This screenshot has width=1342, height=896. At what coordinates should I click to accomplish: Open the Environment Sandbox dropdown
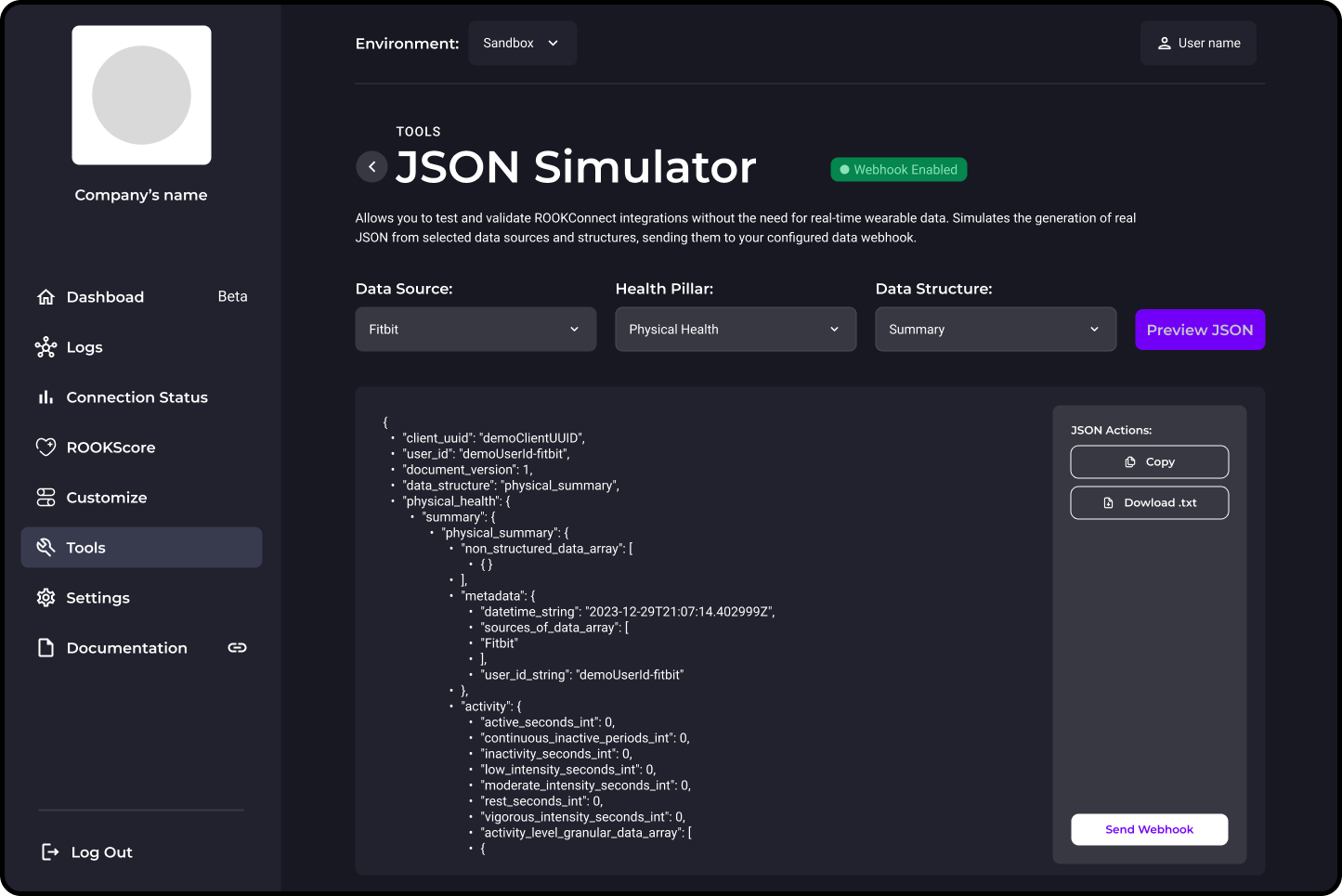point(522,43)
